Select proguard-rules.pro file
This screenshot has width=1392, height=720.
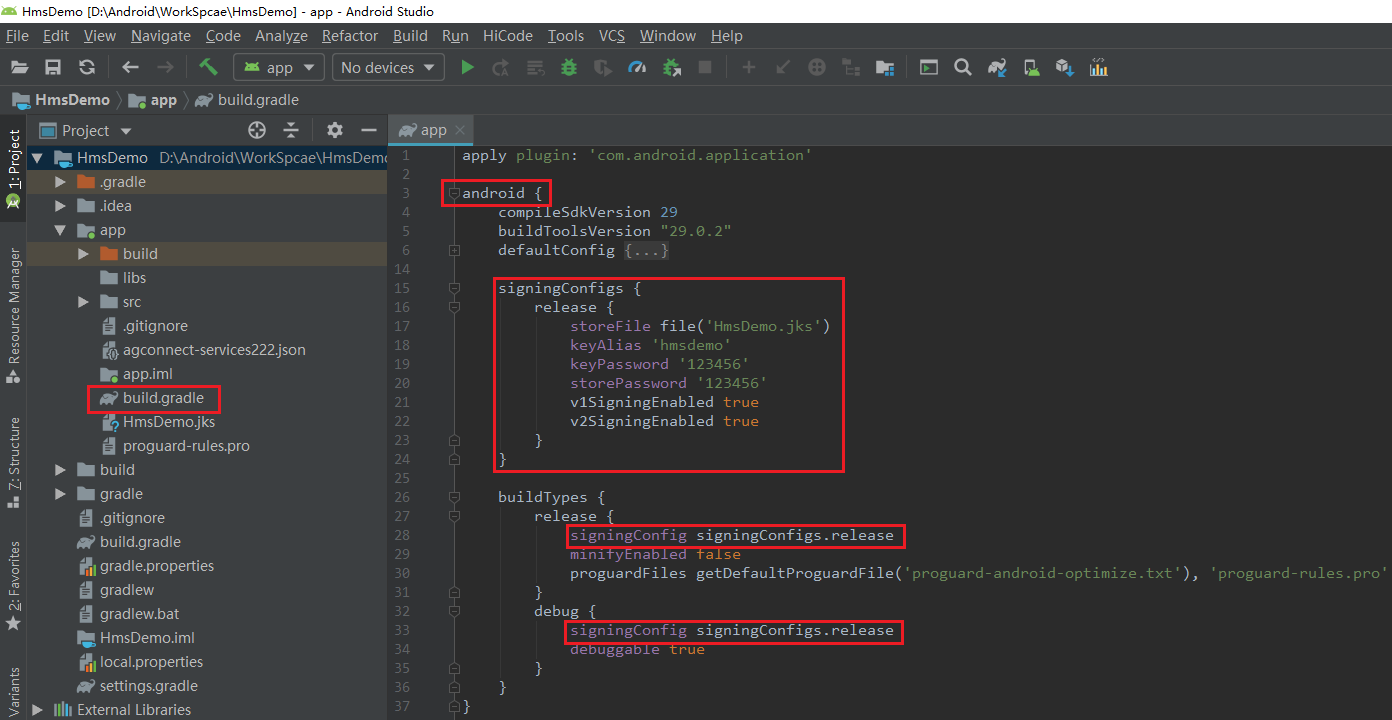pos(186,446)
